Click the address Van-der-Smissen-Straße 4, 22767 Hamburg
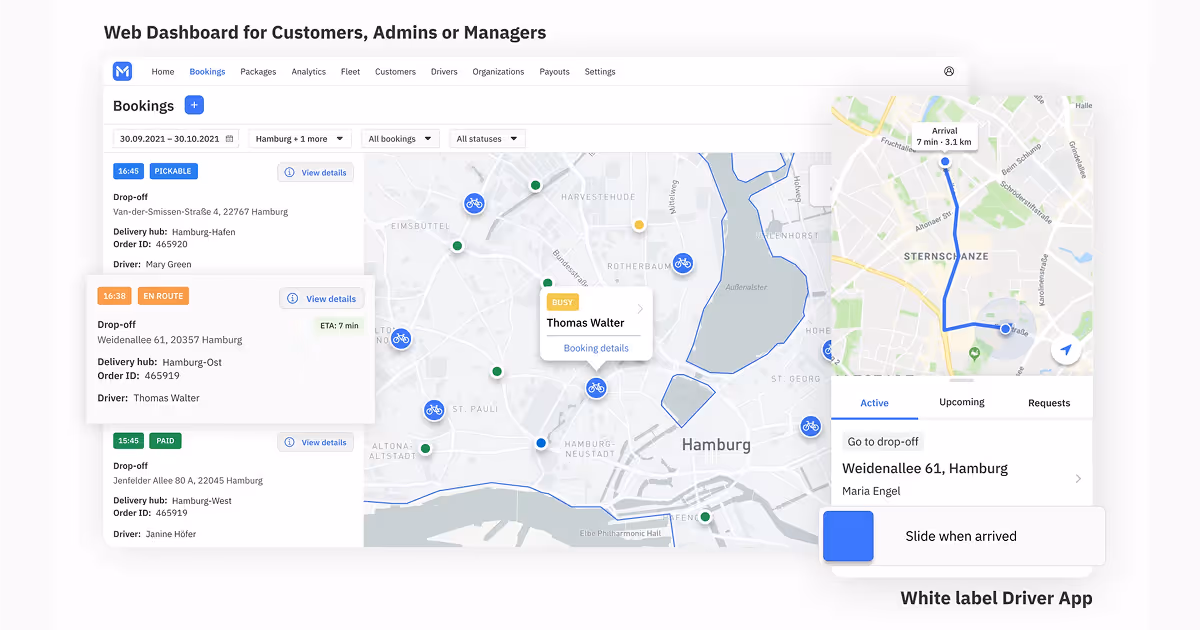The width and height of the screenshot is (1200, 630). tap(200, 212)
